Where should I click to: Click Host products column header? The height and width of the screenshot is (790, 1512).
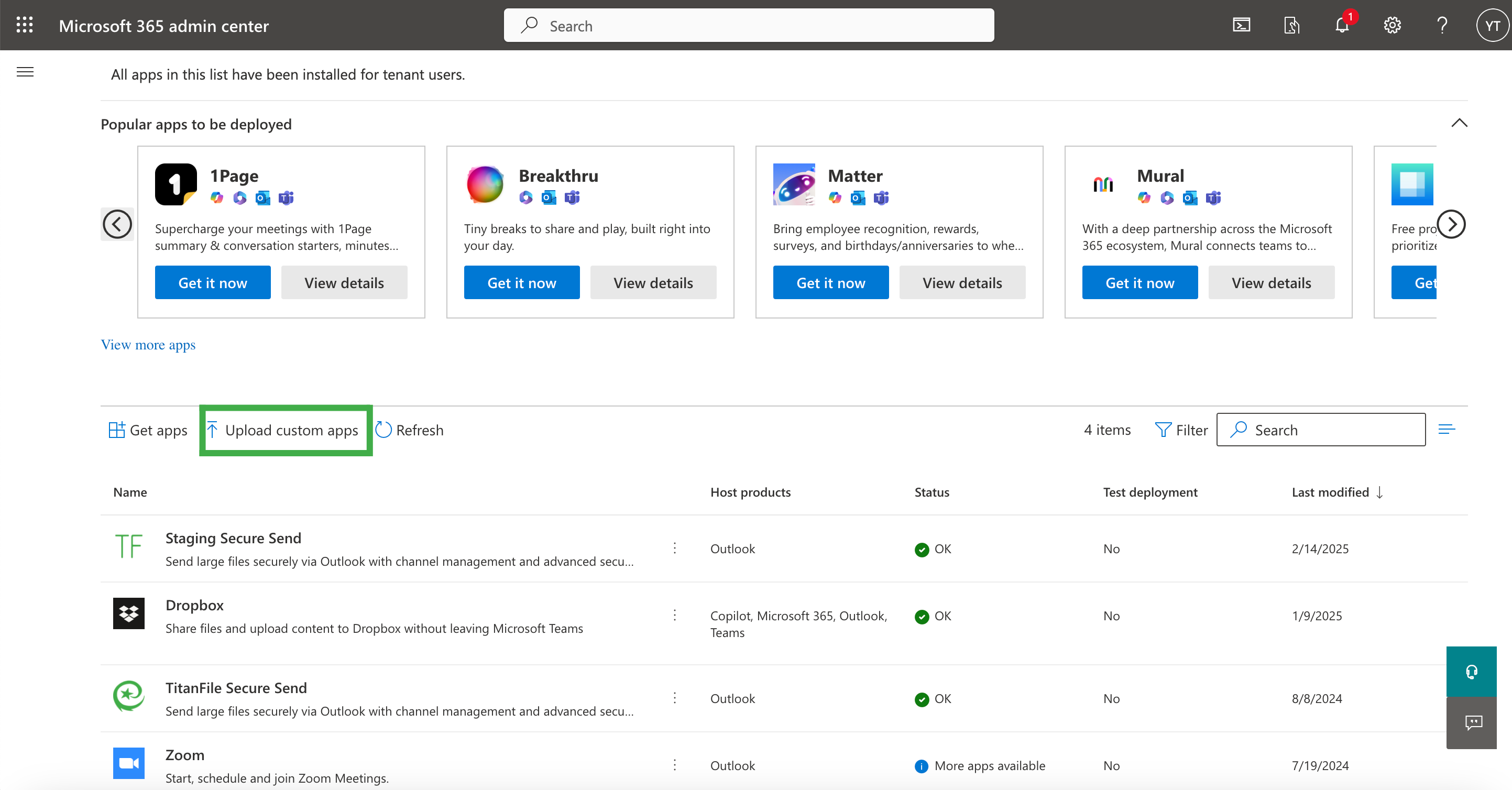(x=750, y=492)
